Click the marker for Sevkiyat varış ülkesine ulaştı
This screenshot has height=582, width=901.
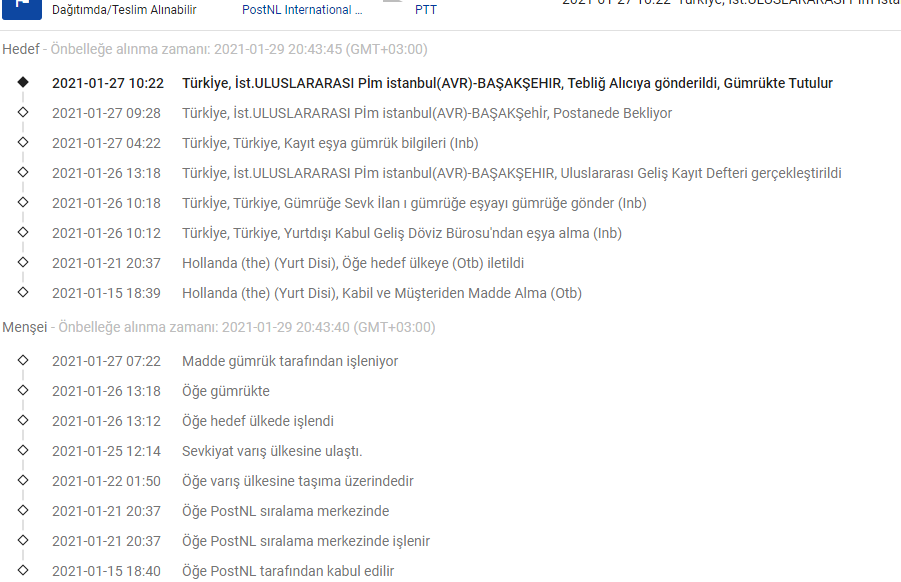tap(23, 450)
